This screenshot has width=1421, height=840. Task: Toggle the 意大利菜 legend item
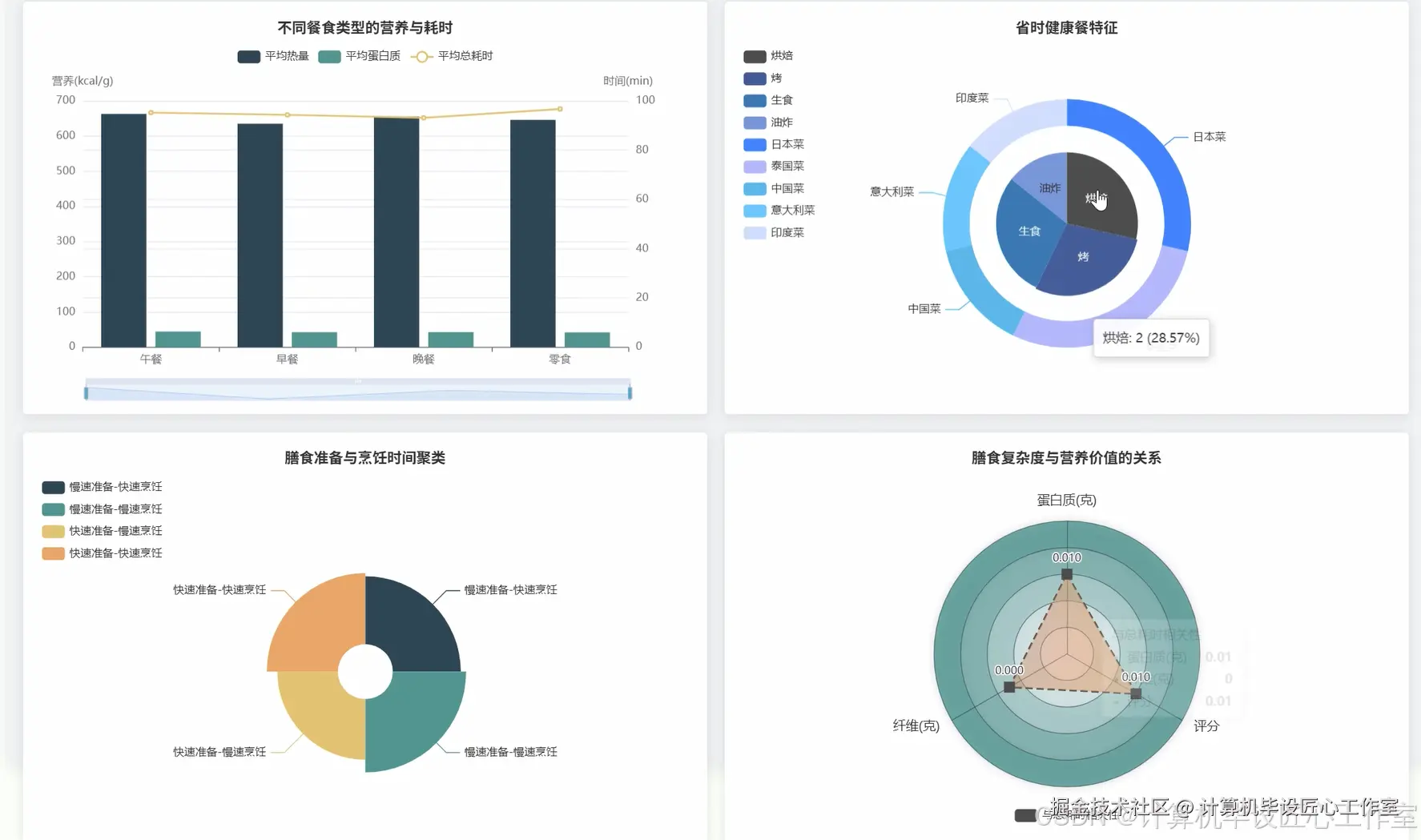(x=754, y=210)
